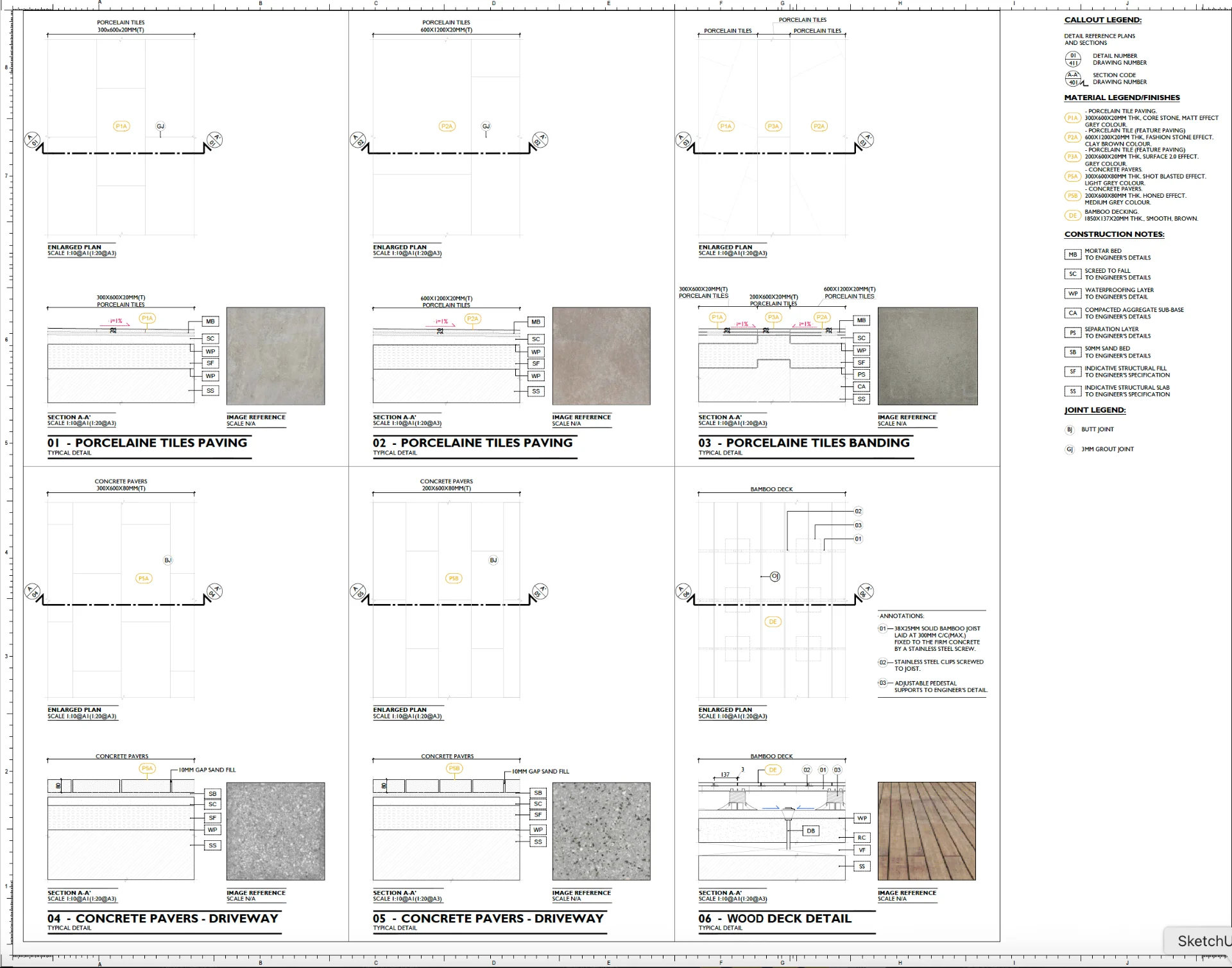Click the SketchUp tooltip button

[x=1199, y=940]
